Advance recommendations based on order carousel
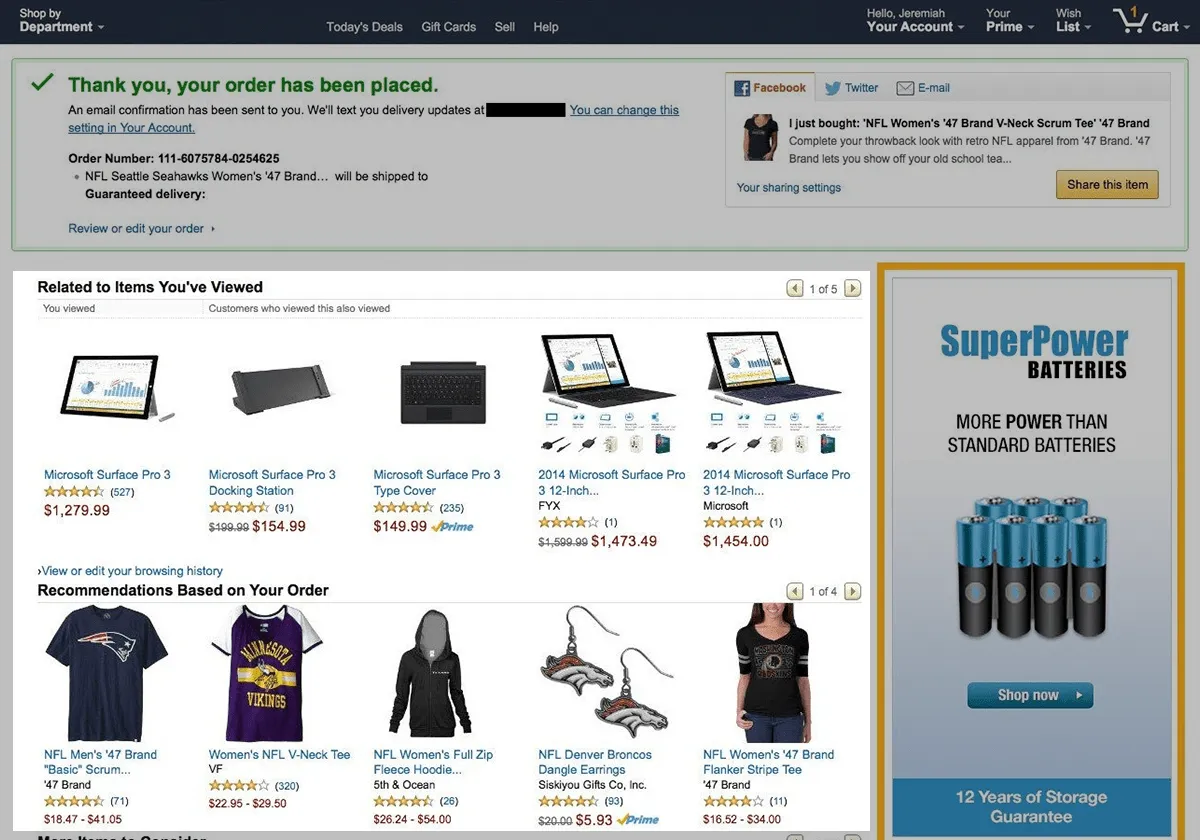The height and width of the screenshot is (840, 1200). 852,592
